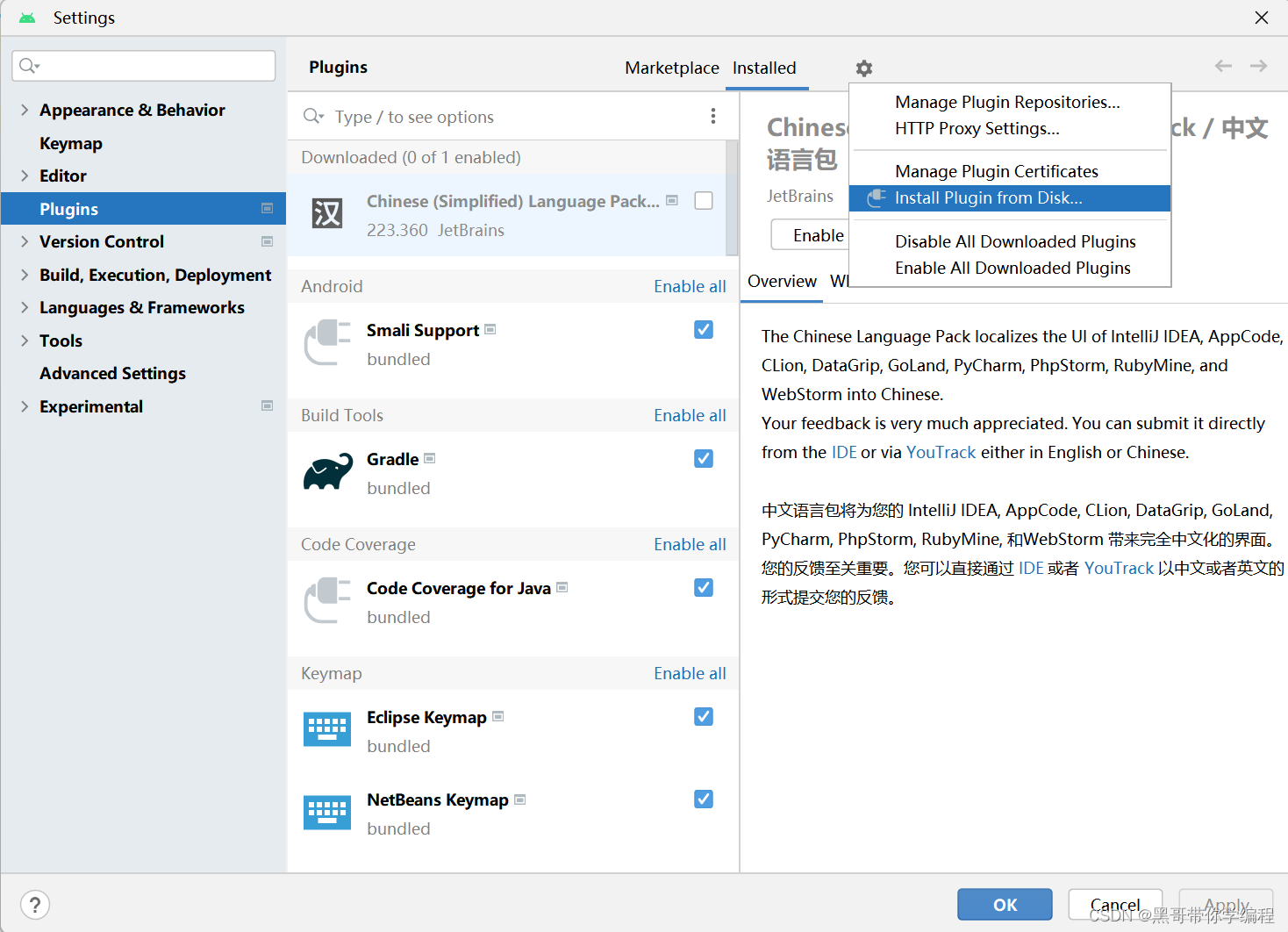Image resolution: width=1288 pixels, height=932 pixels.
Task: Select Keymap in settings tree
Action: point(71,143)
